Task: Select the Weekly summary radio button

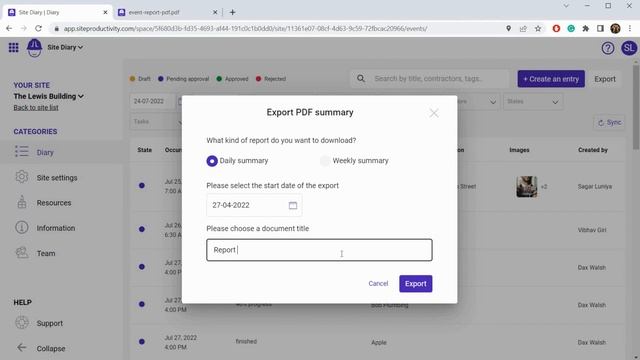Action: (x=325, y=161)
